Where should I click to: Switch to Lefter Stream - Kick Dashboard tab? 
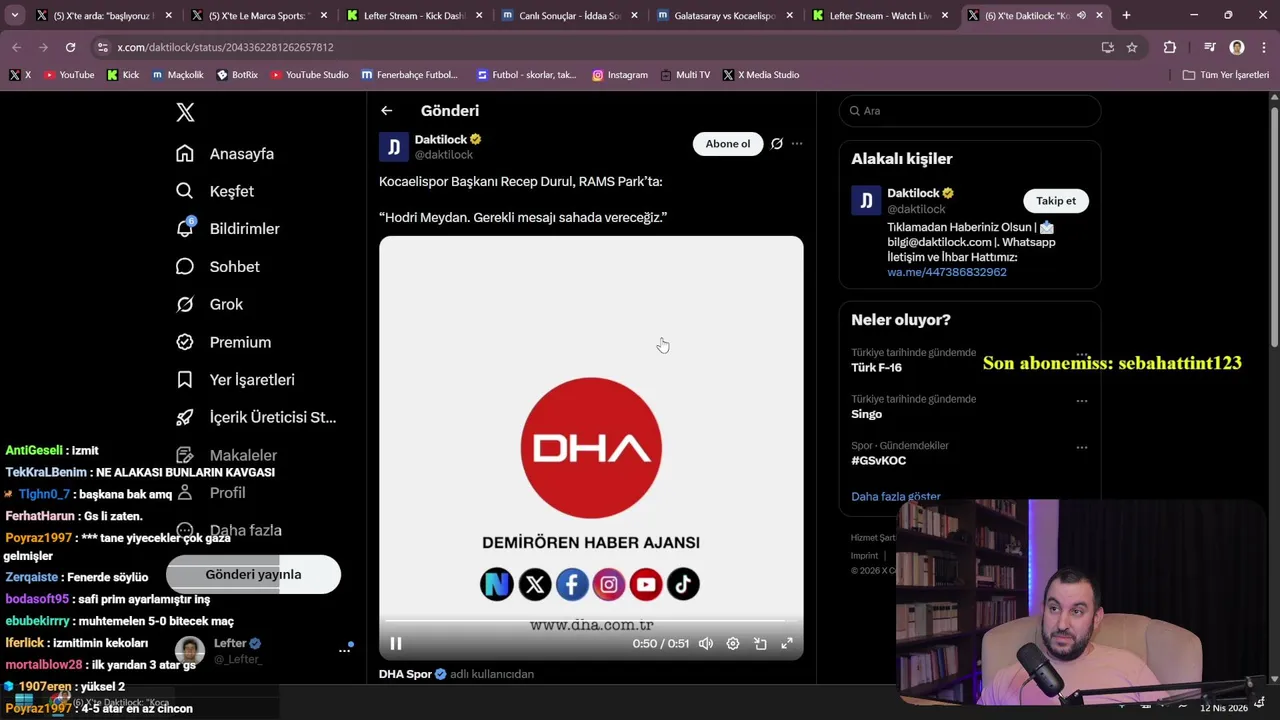[x=415, y=16]
